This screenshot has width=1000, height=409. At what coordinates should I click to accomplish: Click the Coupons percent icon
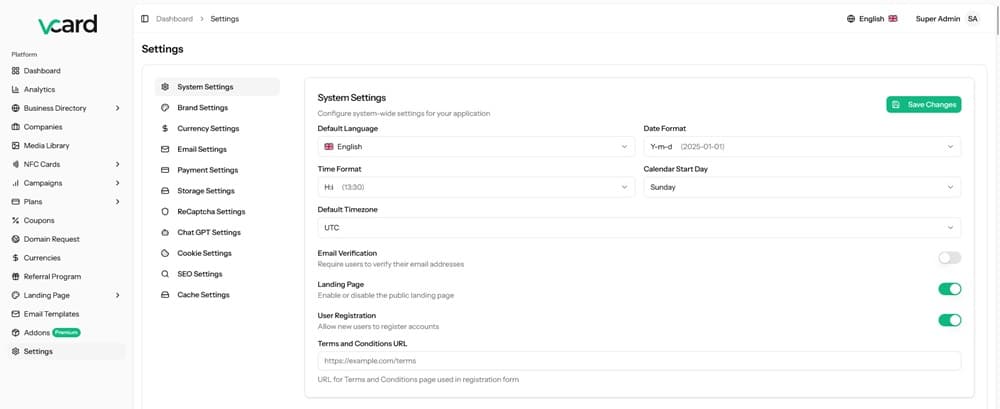pyautogui.click(x=15, y=221)
